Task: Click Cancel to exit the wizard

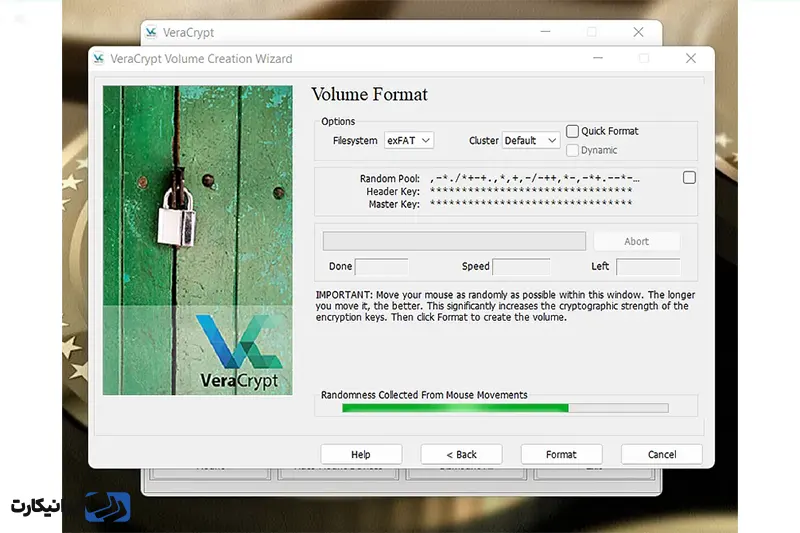Action: (x=662, y=454)
